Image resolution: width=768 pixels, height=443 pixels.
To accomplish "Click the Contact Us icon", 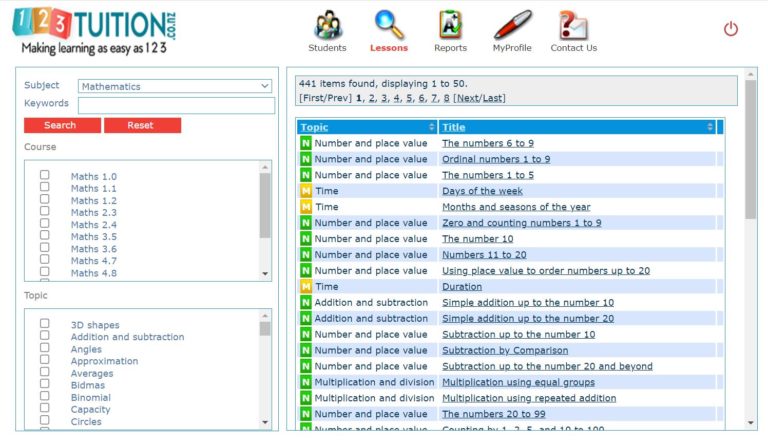I will (573, 25).
